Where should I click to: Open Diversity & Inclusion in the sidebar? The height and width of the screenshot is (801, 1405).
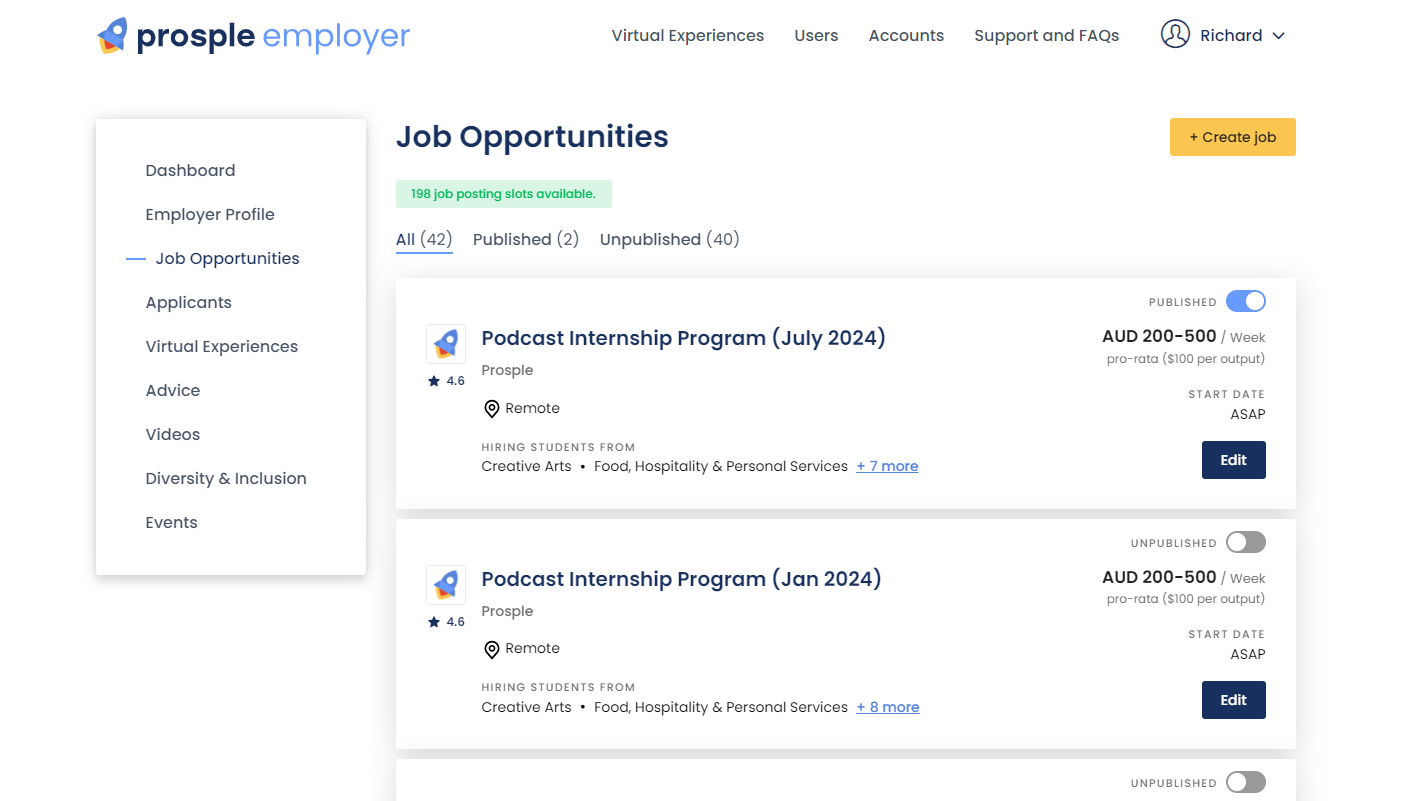tap(226, 478)
